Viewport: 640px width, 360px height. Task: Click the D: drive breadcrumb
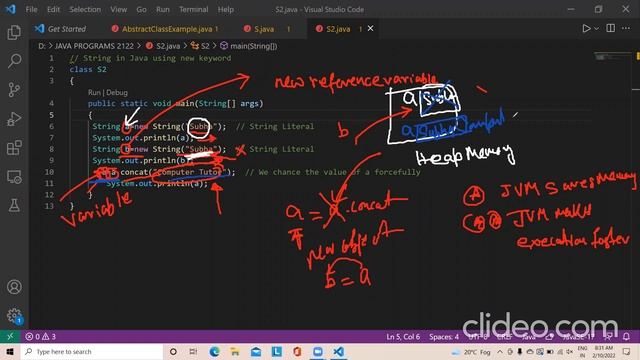coord(42,46)
